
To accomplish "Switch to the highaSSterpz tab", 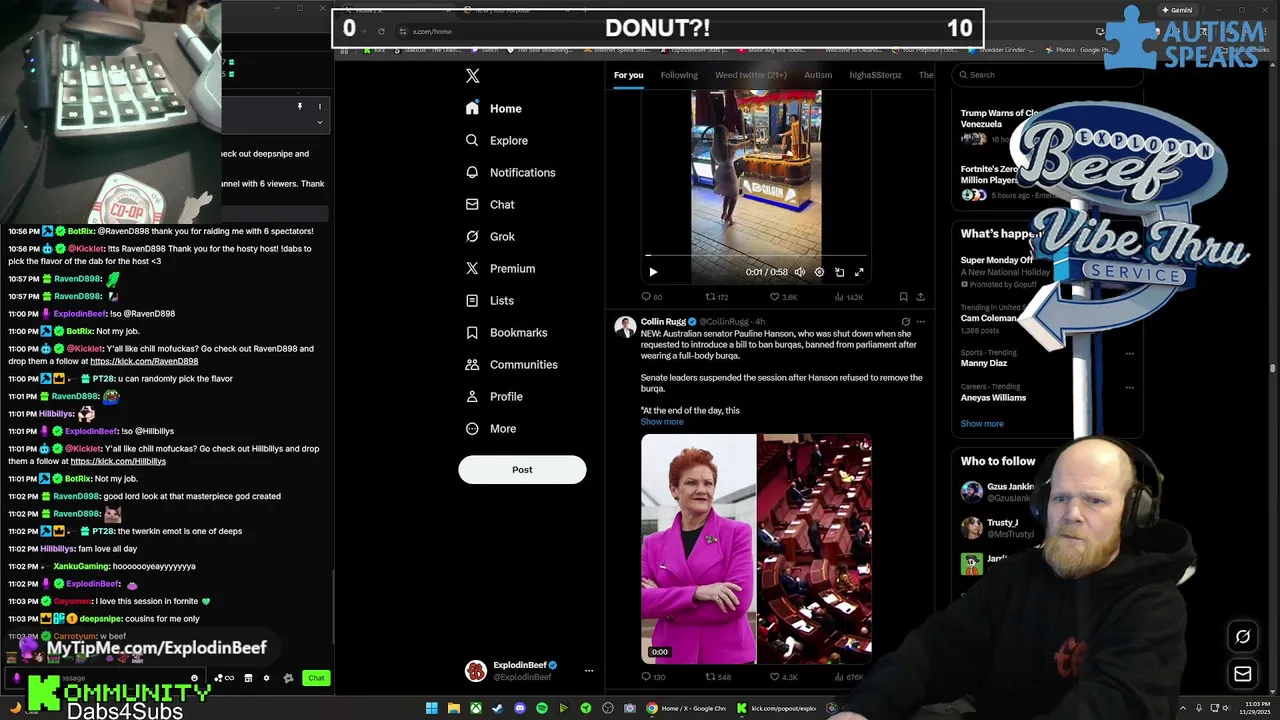I will [x=875, y=75].
